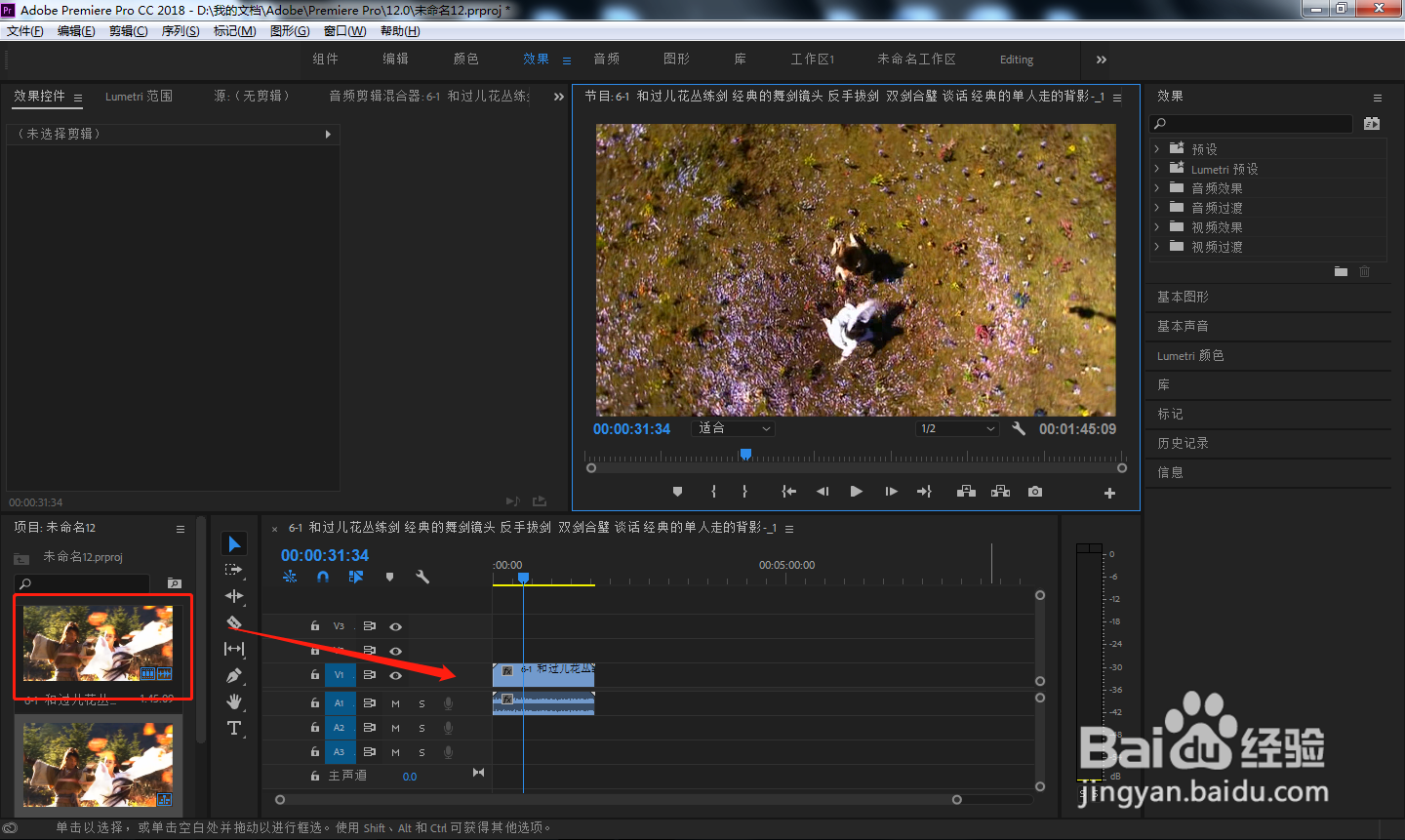The height and width of the screenshot is (840, 1405).
Task: Mute track A2
Action: tap(396, 728)
